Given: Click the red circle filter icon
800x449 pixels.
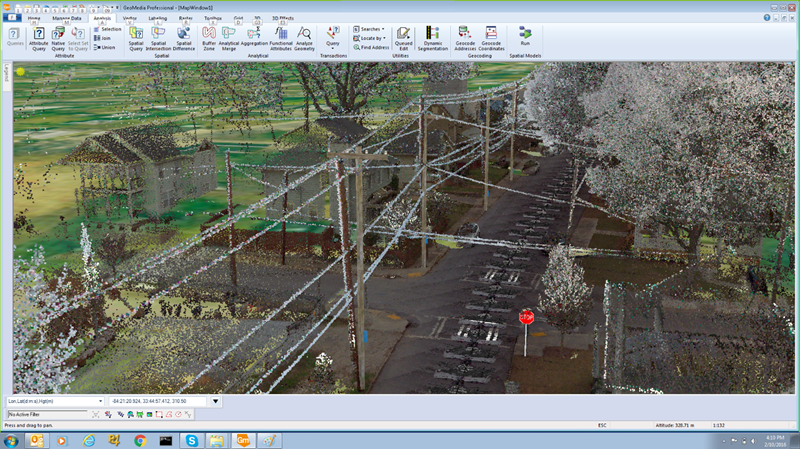Looking at the screenshot, I should (x=179, y=414).
